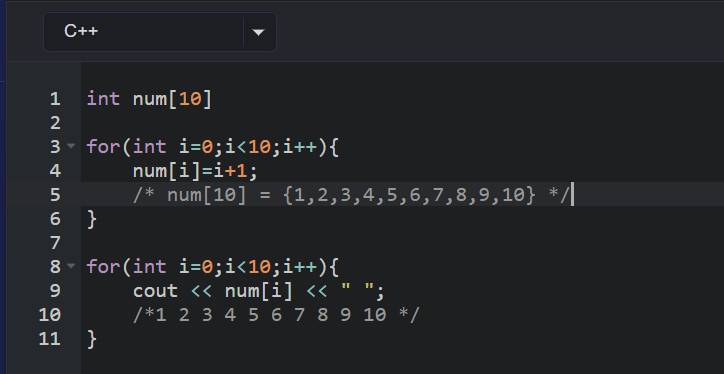Click line number 10 in gutter

50,314
